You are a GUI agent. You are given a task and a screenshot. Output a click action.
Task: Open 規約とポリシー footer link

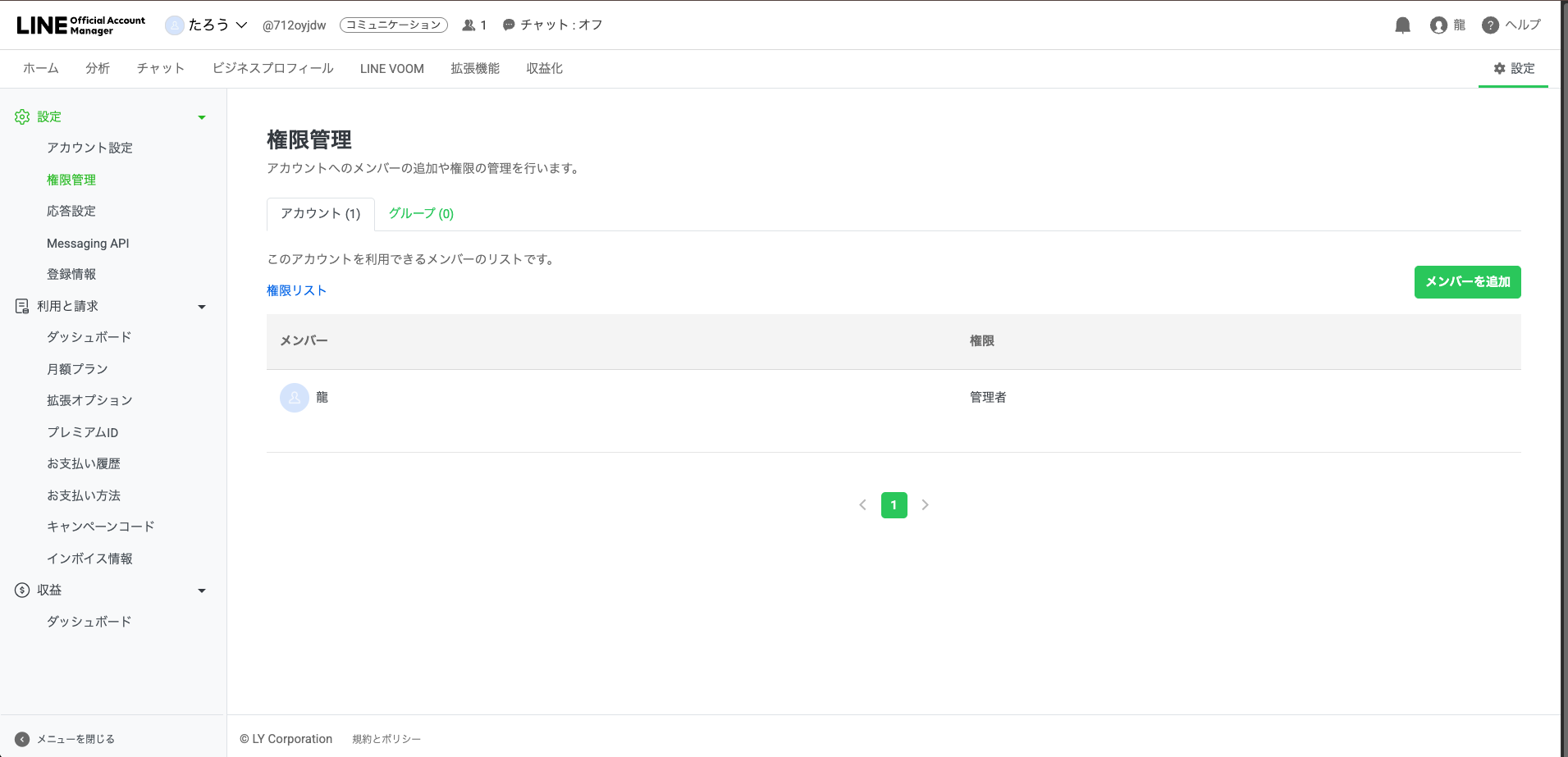386,739
